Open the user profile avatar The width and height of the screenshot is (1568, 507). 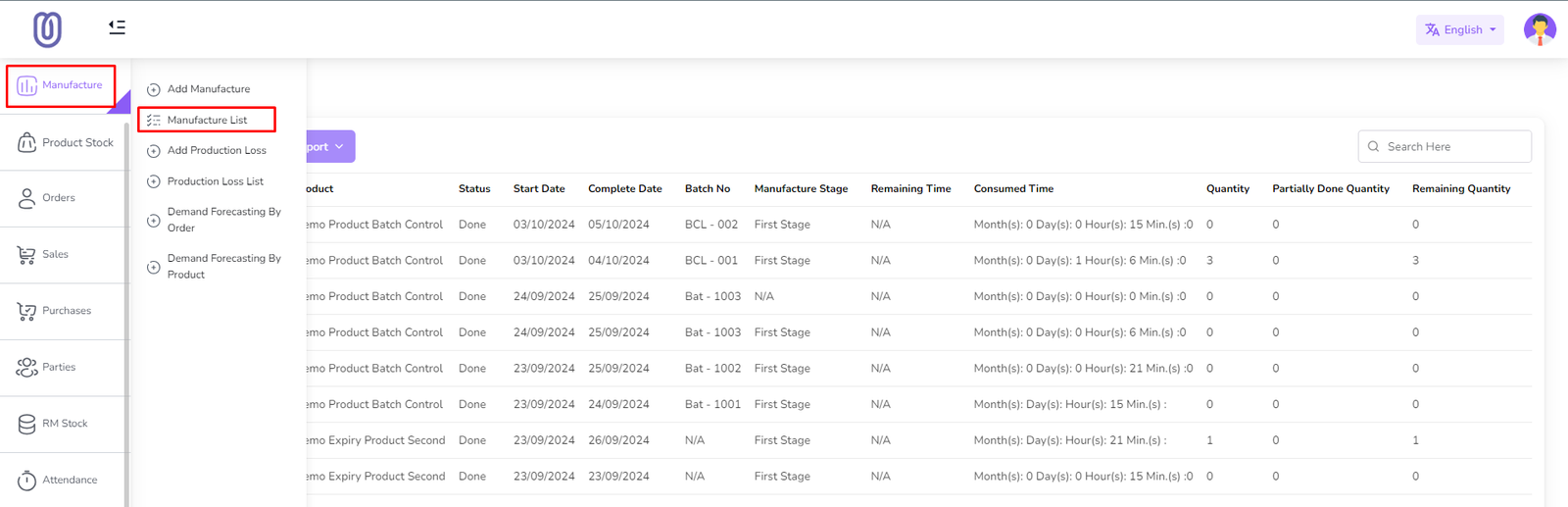[x=1539, y=29]
